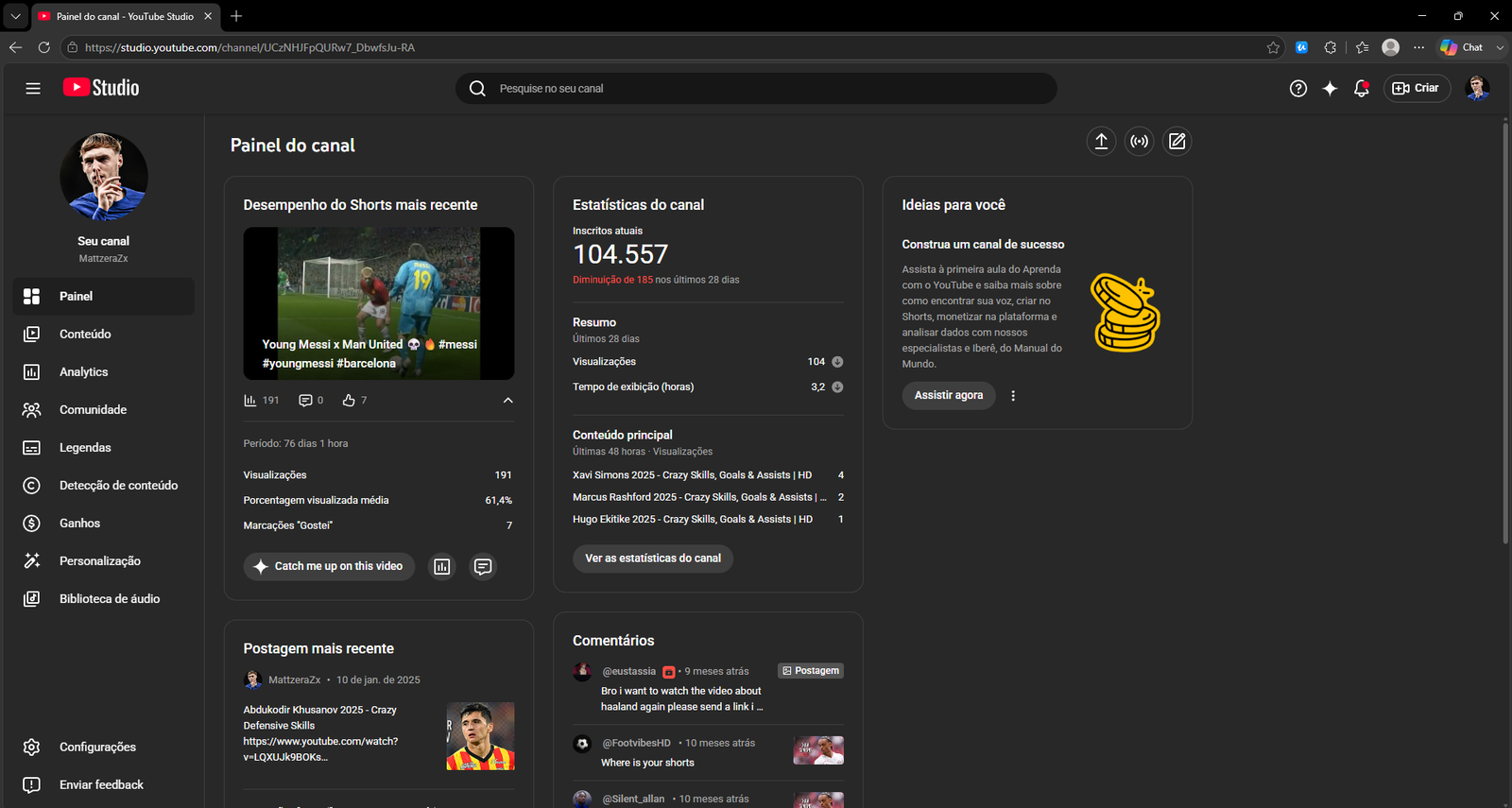Open the hamburger navigation menu
The image size is (1512, 808).
[x=33, y=88]
